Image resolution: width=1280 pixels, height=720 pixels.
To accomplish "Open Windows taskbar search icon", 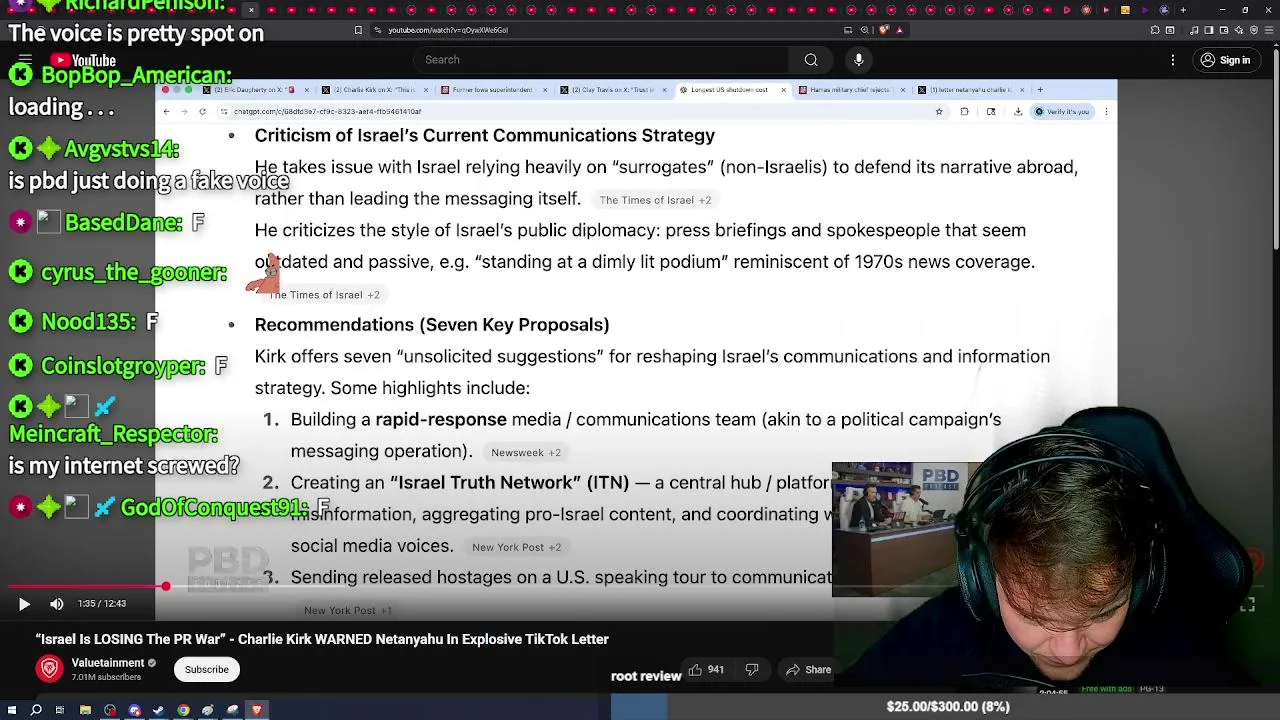I will (x=36, y=710).
